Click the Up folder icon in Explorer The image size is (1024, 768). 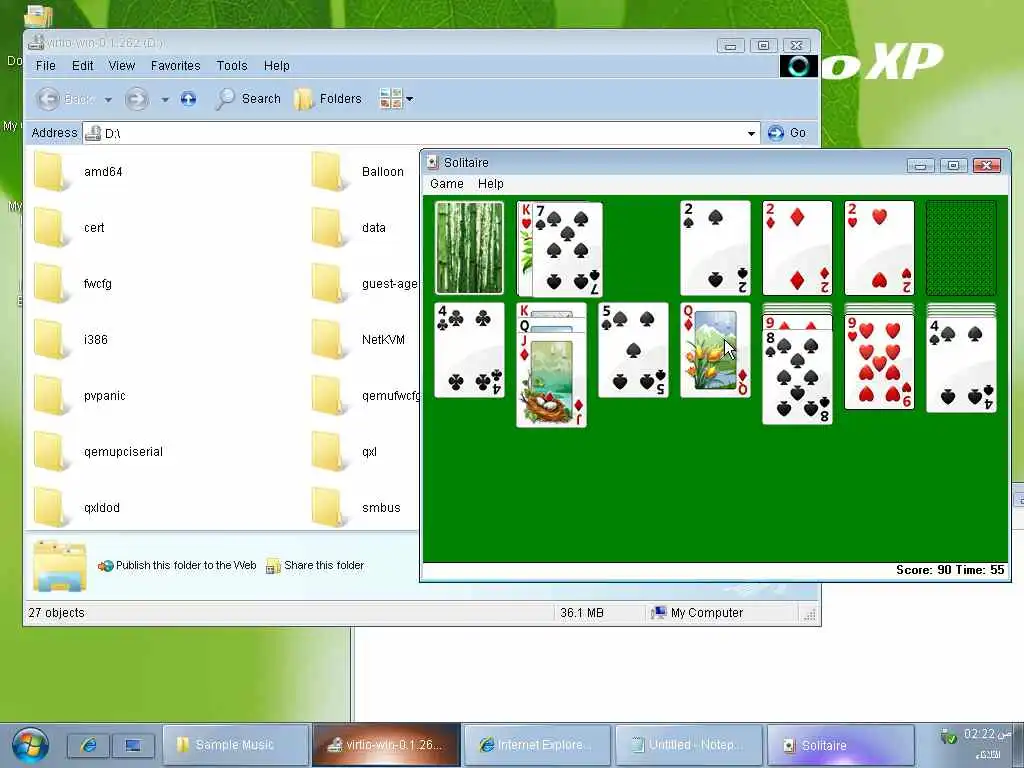pyautogui.click(x=188, y=99)
